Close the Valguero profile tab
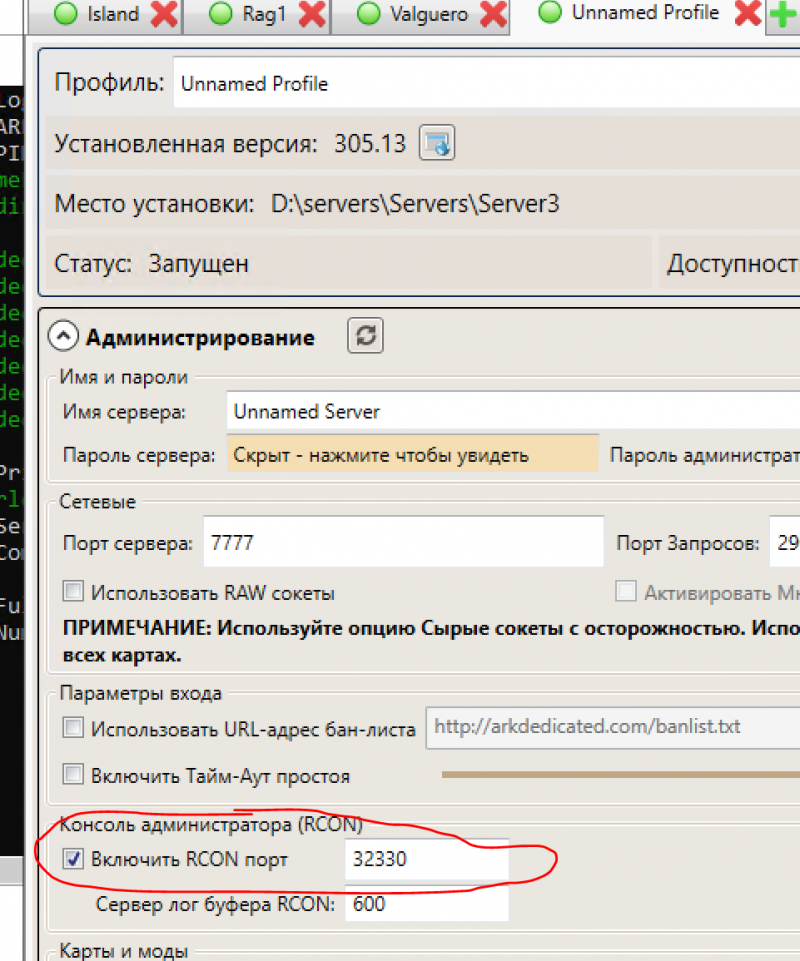This screenshot has height=961, width=800. 492,15
